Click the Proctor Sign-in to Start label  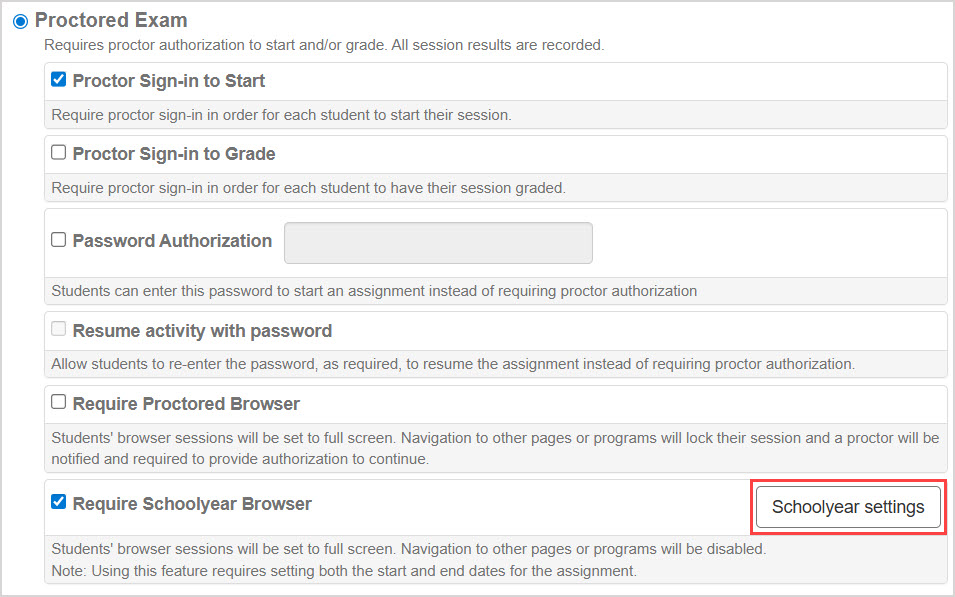(x=168, y=82)
